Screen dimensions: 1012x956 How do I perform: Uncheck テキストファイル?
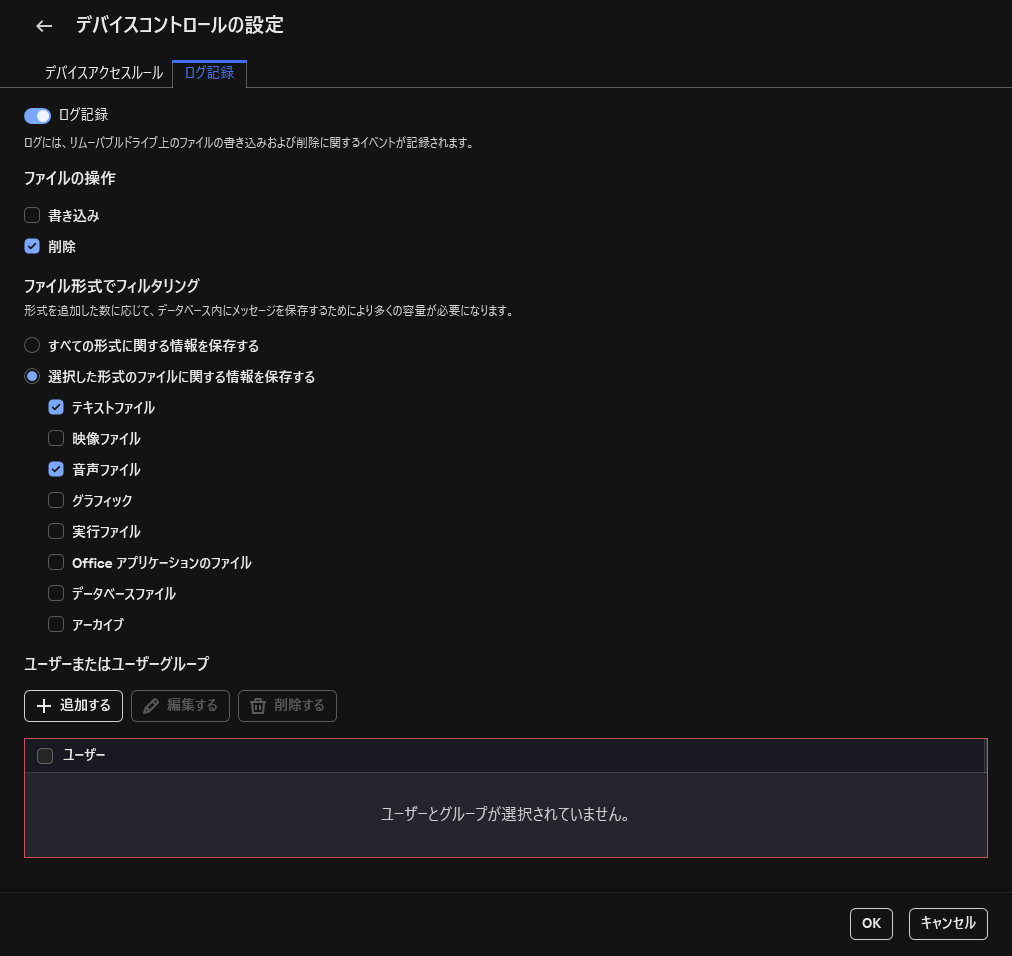(56, 407)
